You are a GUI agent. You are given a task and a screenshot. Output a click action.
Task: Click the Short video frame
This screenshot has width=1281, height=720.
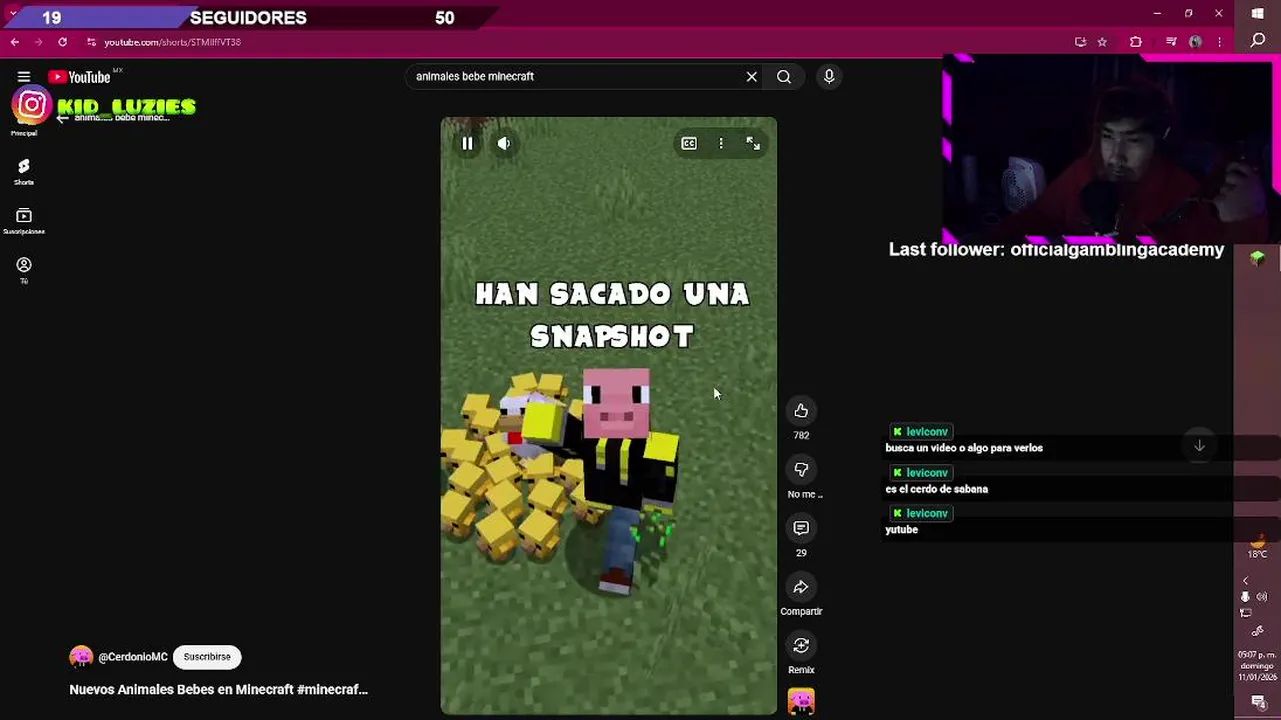pos(609,416)
